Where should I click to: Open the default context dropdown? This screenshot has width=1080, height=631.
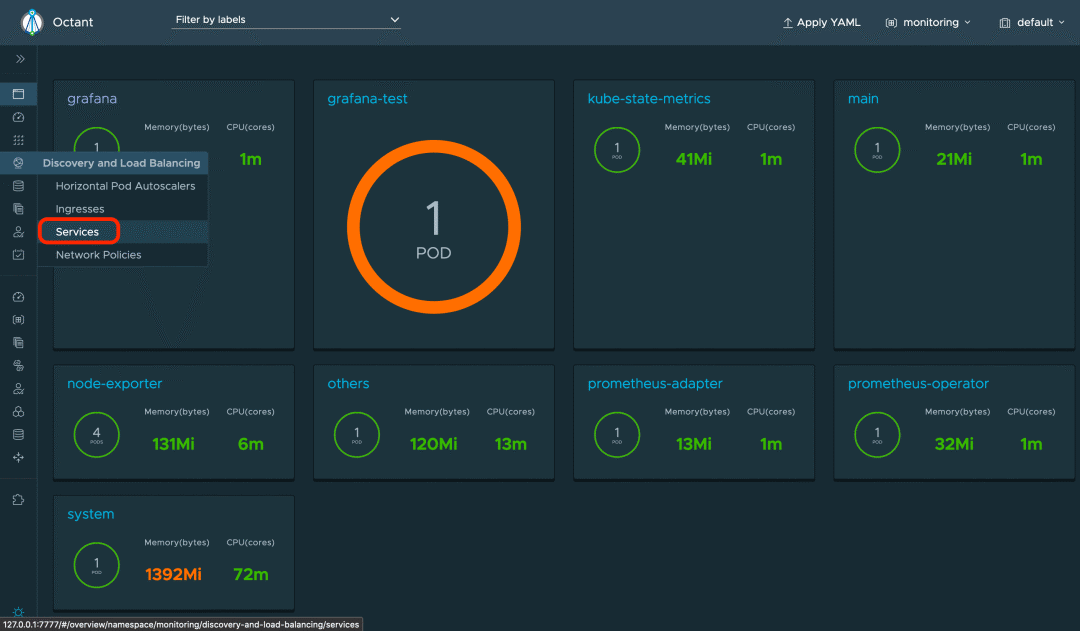(x=1032, y=22)
